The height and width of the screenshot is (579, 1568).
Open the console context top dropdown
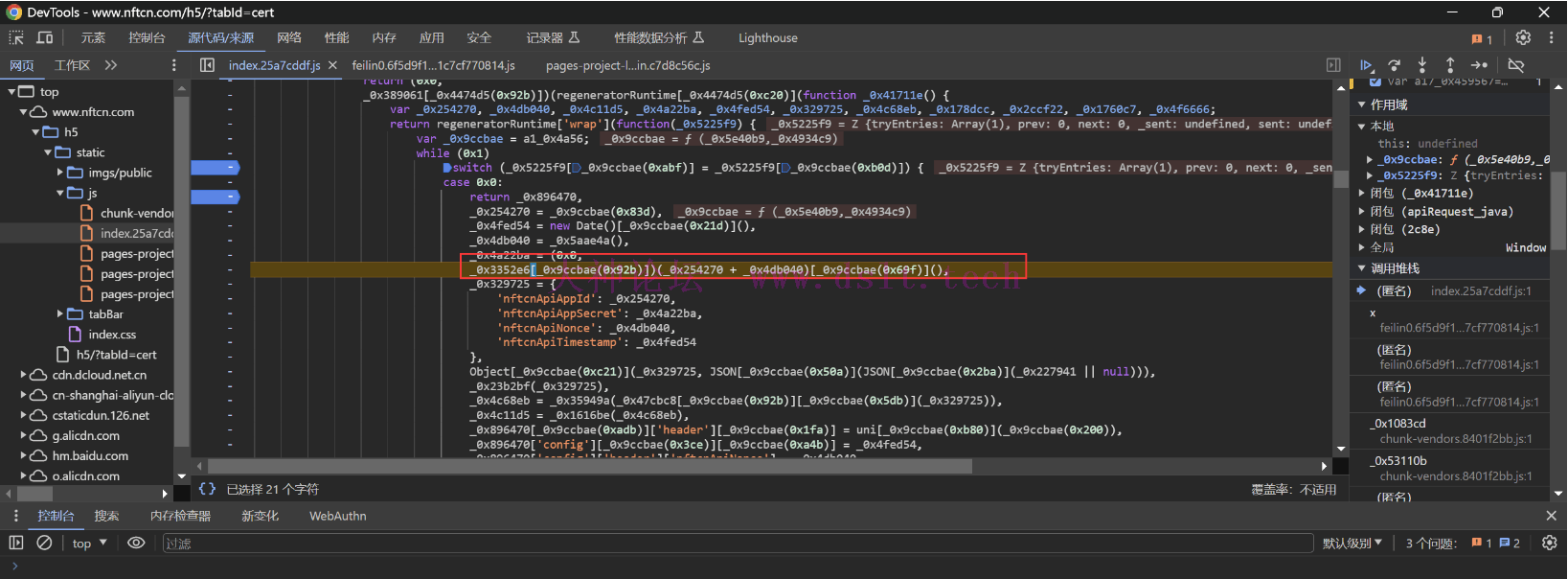pos(89,544)
